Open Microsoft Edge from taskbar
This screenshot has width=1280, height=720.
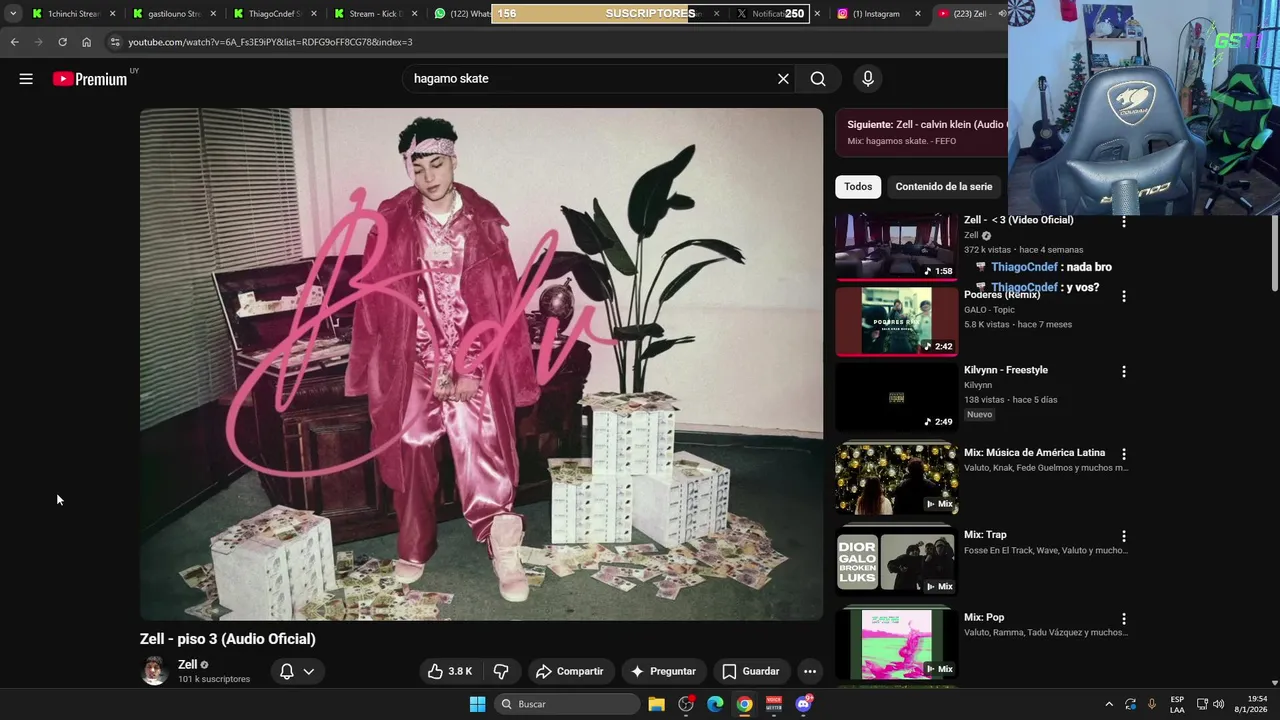pos(715,704)
